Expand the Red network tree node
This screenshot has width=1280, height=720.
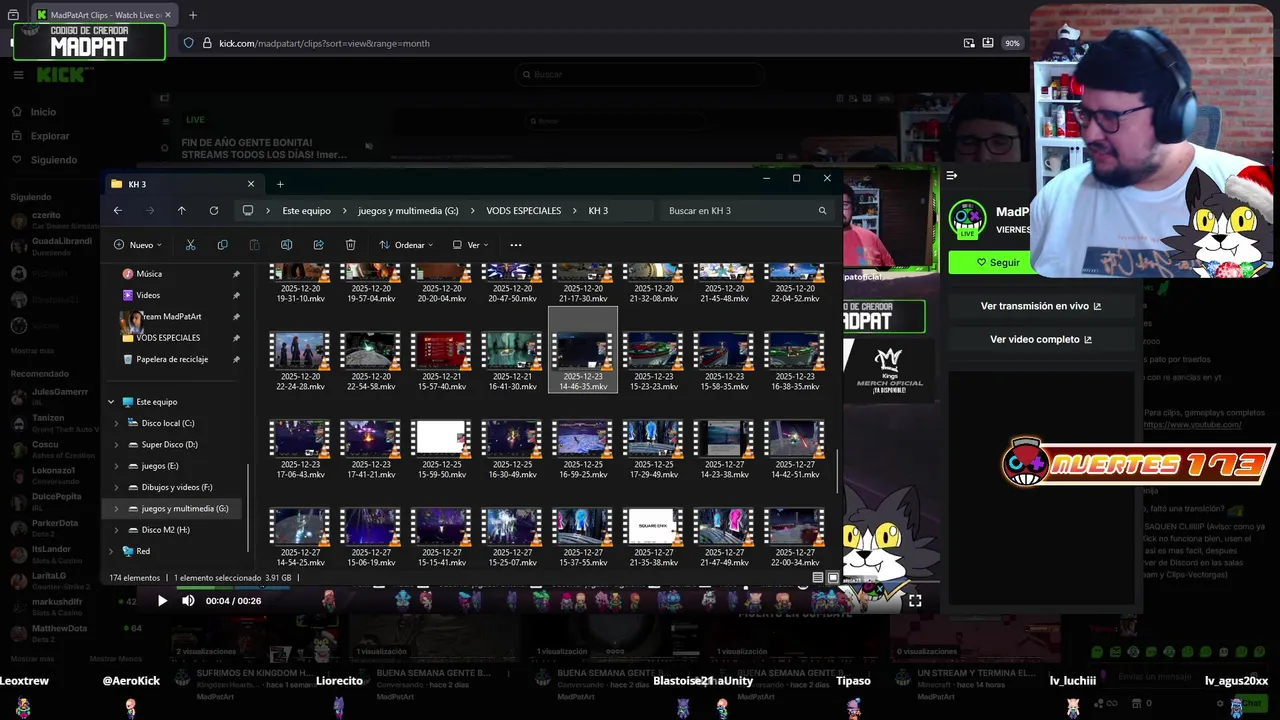tap(111, 551)
